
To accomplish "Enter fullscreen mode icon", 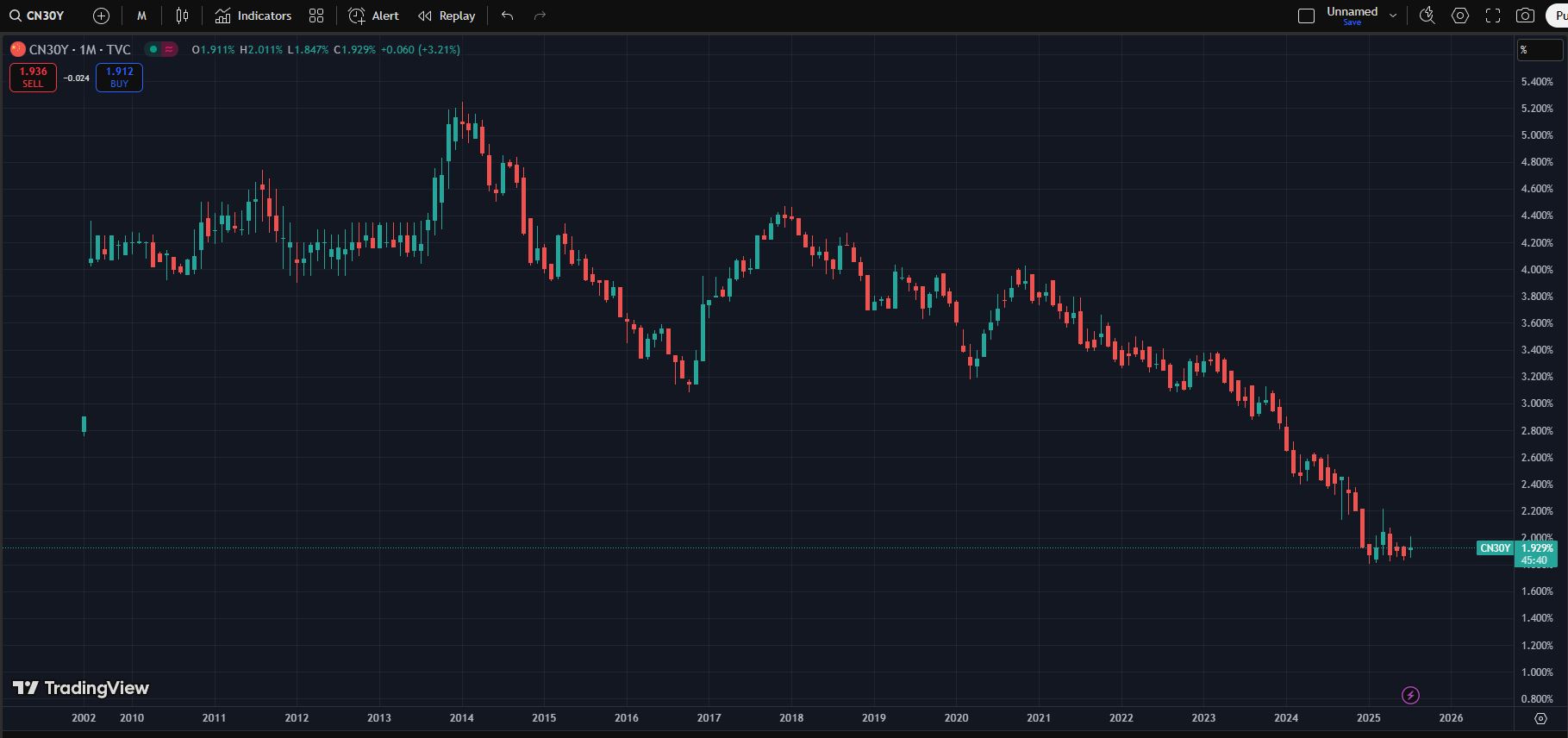I will (x=1493, y=16).
